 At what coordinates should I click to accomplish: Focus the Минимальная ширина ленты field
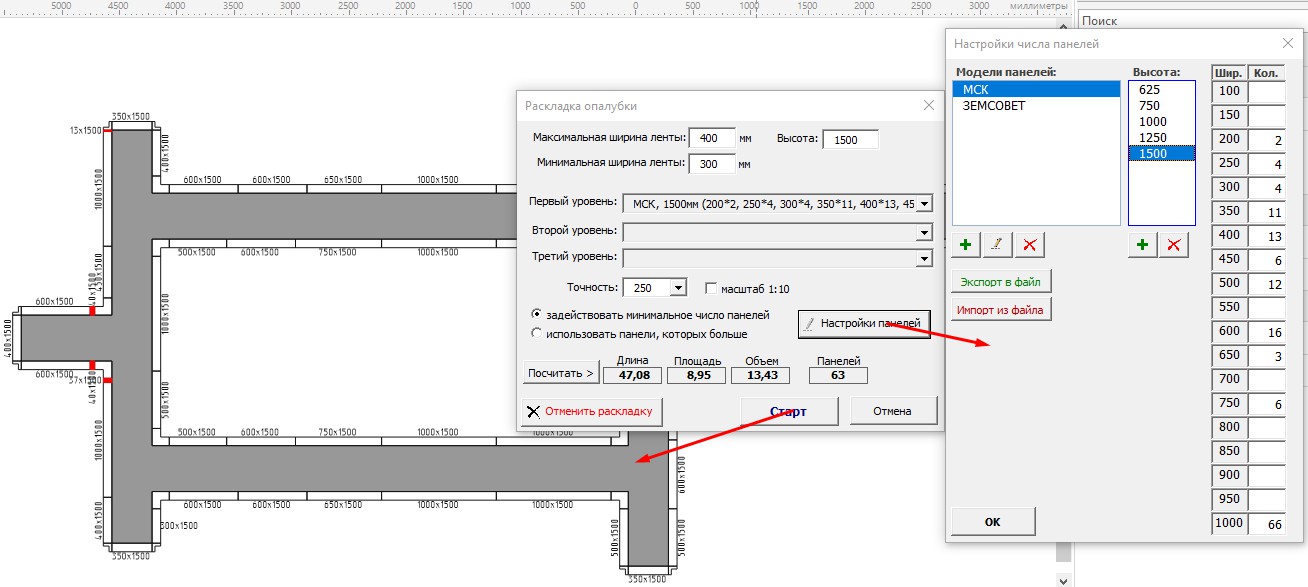pos(712,162)
